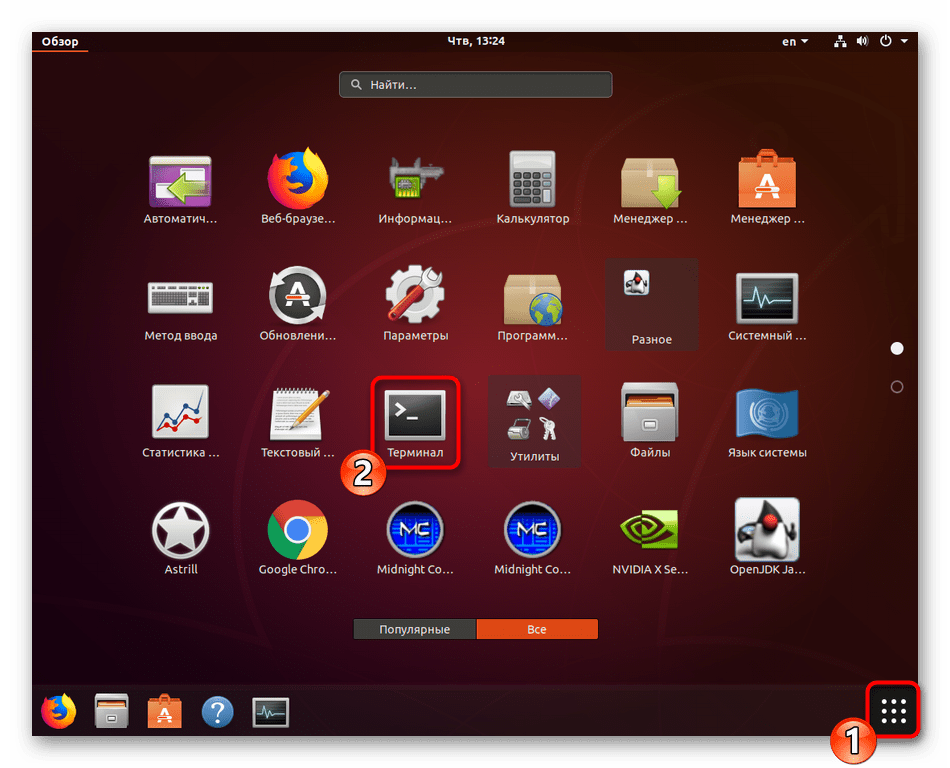Expand the Утилиты app folder
The image size is (950, 768).
click(533, 420)
